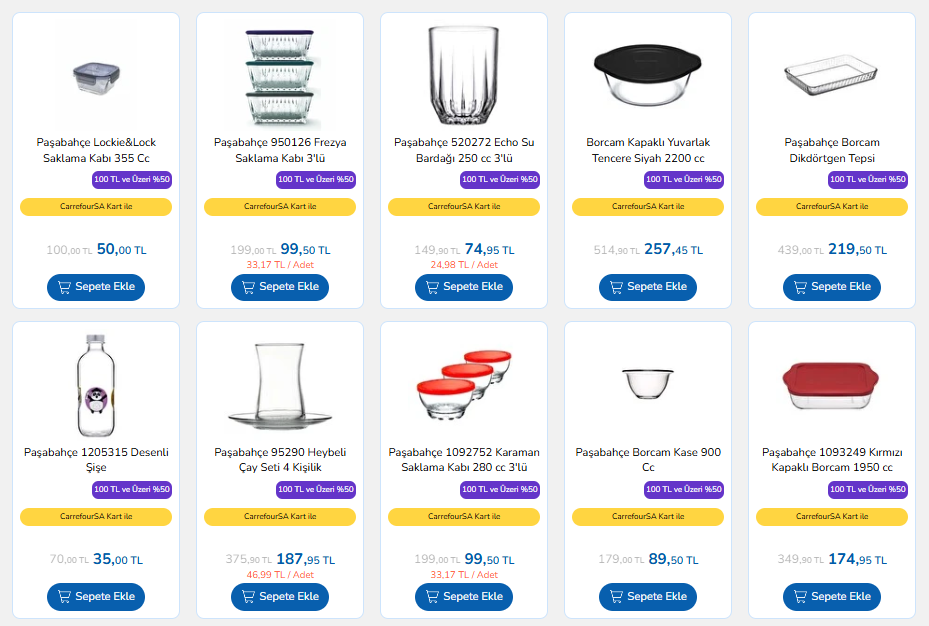Open Paşabahçe 520272 Echo Su Bardağı title

click(464, 150)
